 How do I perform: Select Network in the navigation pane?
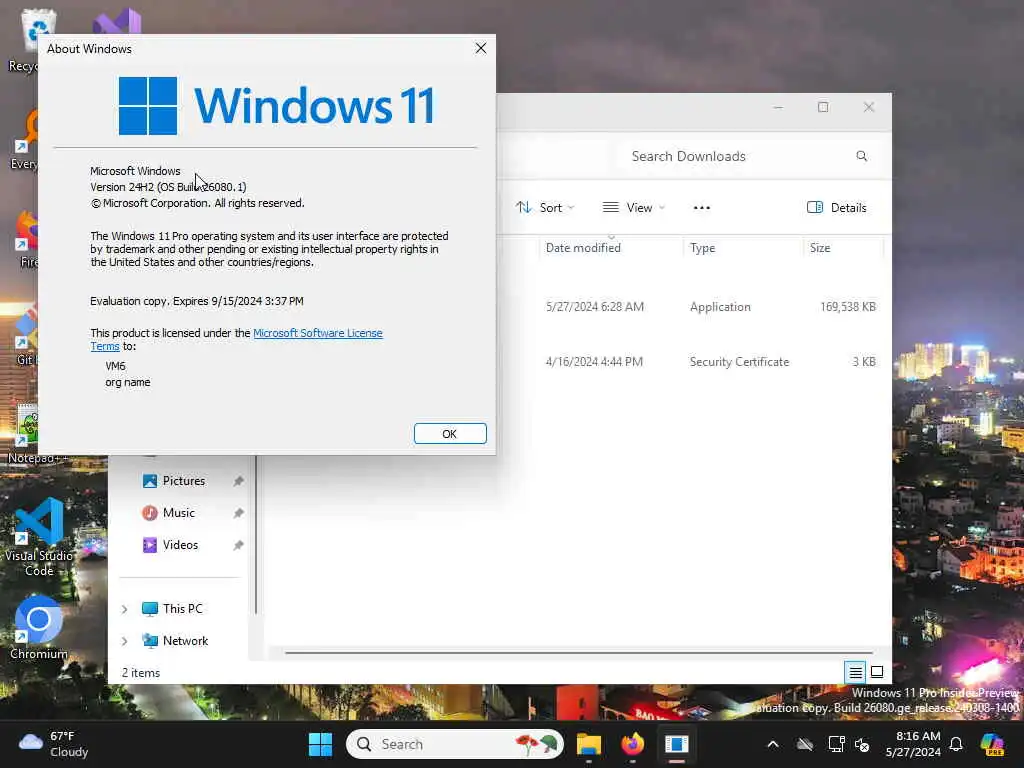pyautogui.click(x=185, y=641)
